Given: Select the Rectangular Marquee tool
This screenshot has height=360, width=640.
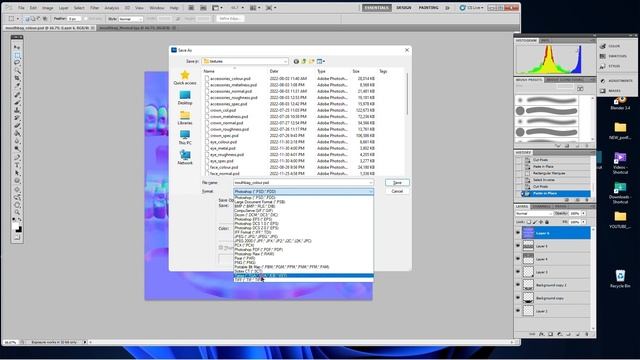Looking at the screenshot, I should [17, 55].
